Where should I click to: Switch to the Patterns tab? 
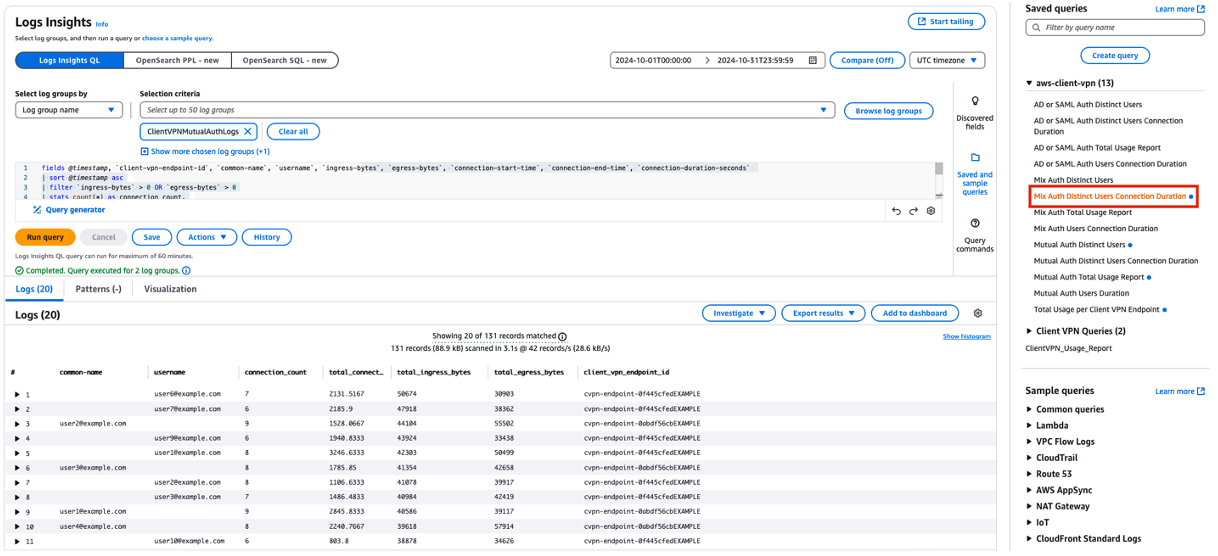click(x=98, y=289)
